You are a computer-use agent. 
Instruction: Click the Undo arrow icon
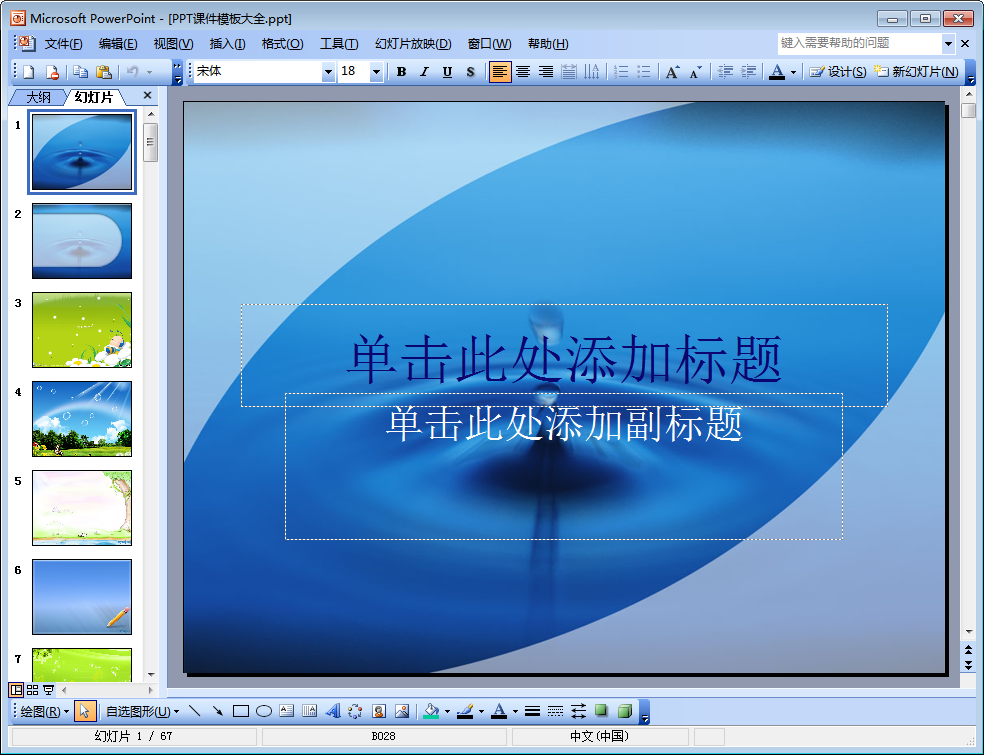pos(132,72)
